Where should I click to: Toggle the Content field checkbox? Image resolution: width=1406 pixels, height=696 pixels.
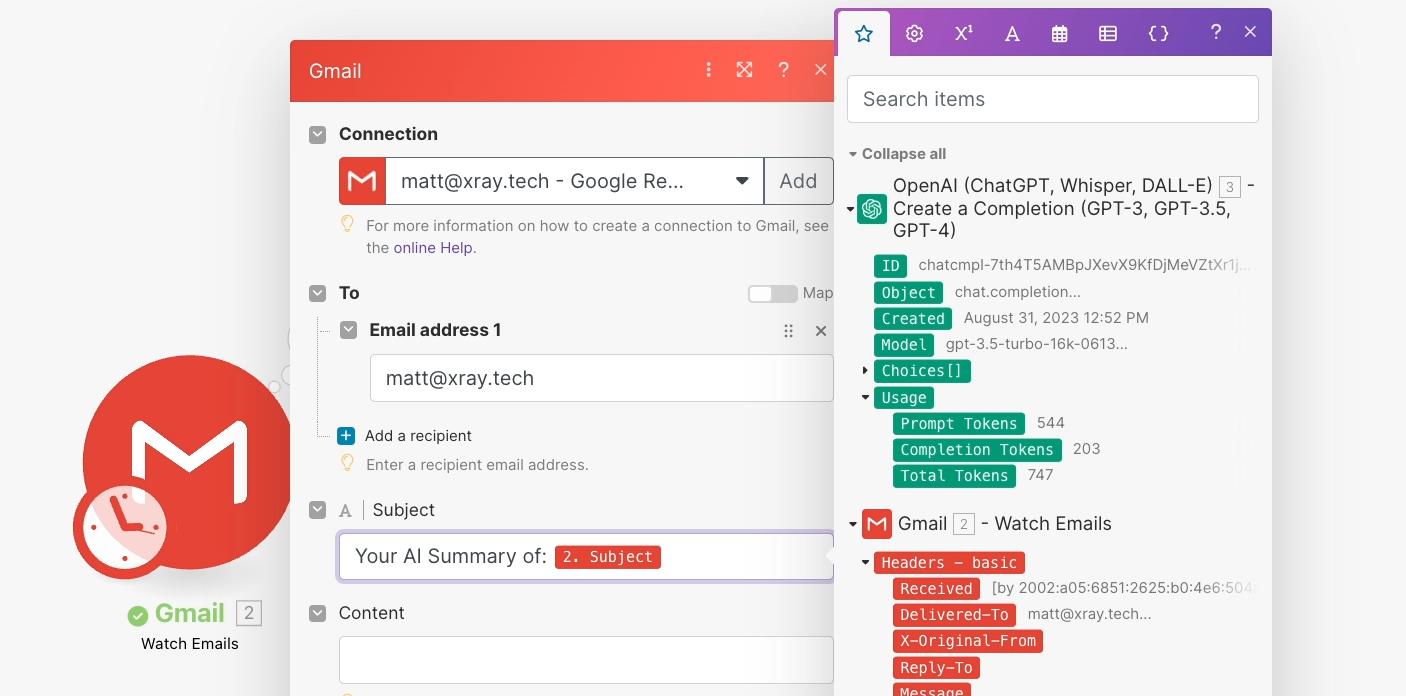317,613
